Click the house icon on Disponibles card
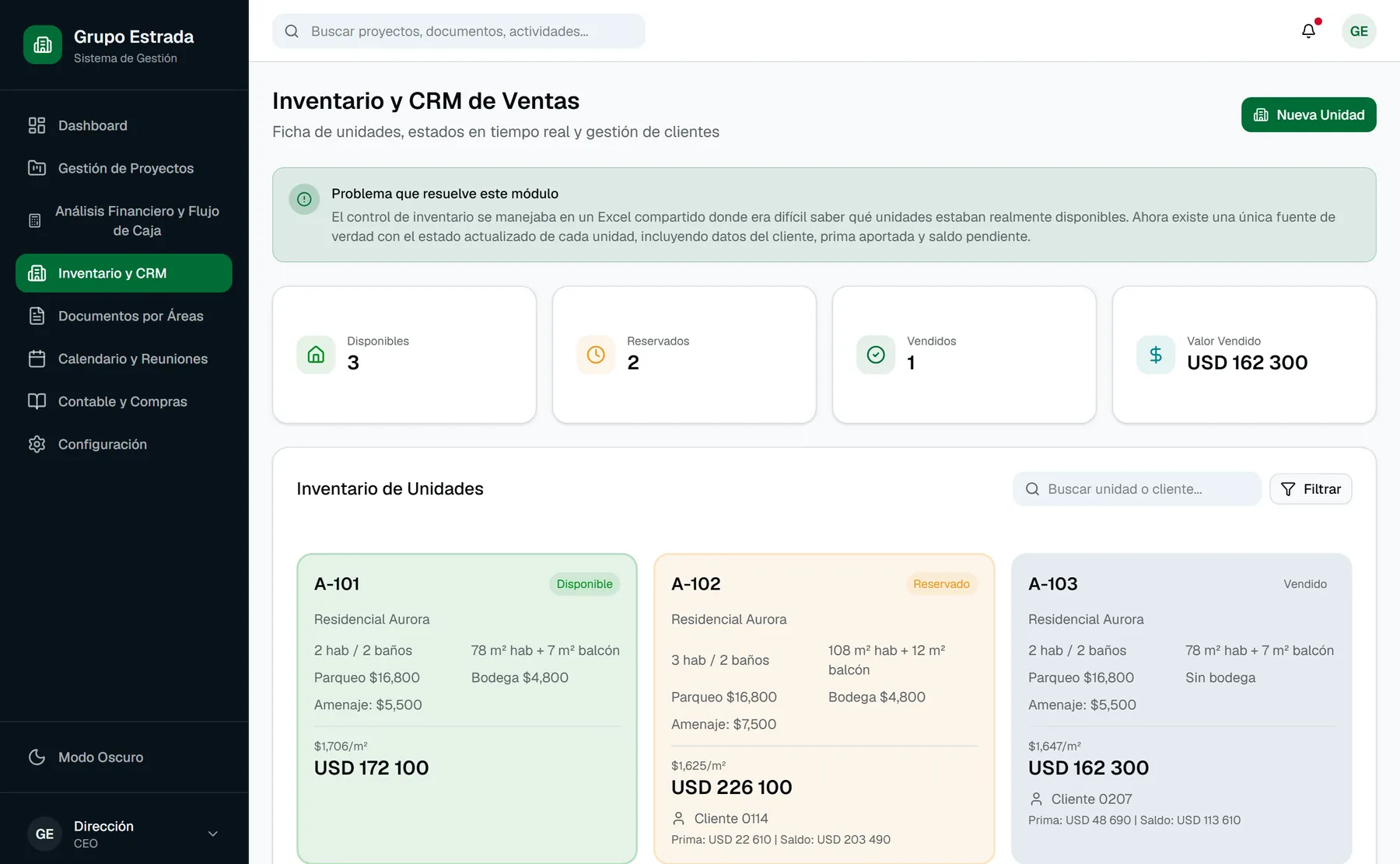This screenshot has height=864, width=1400. 316,355
